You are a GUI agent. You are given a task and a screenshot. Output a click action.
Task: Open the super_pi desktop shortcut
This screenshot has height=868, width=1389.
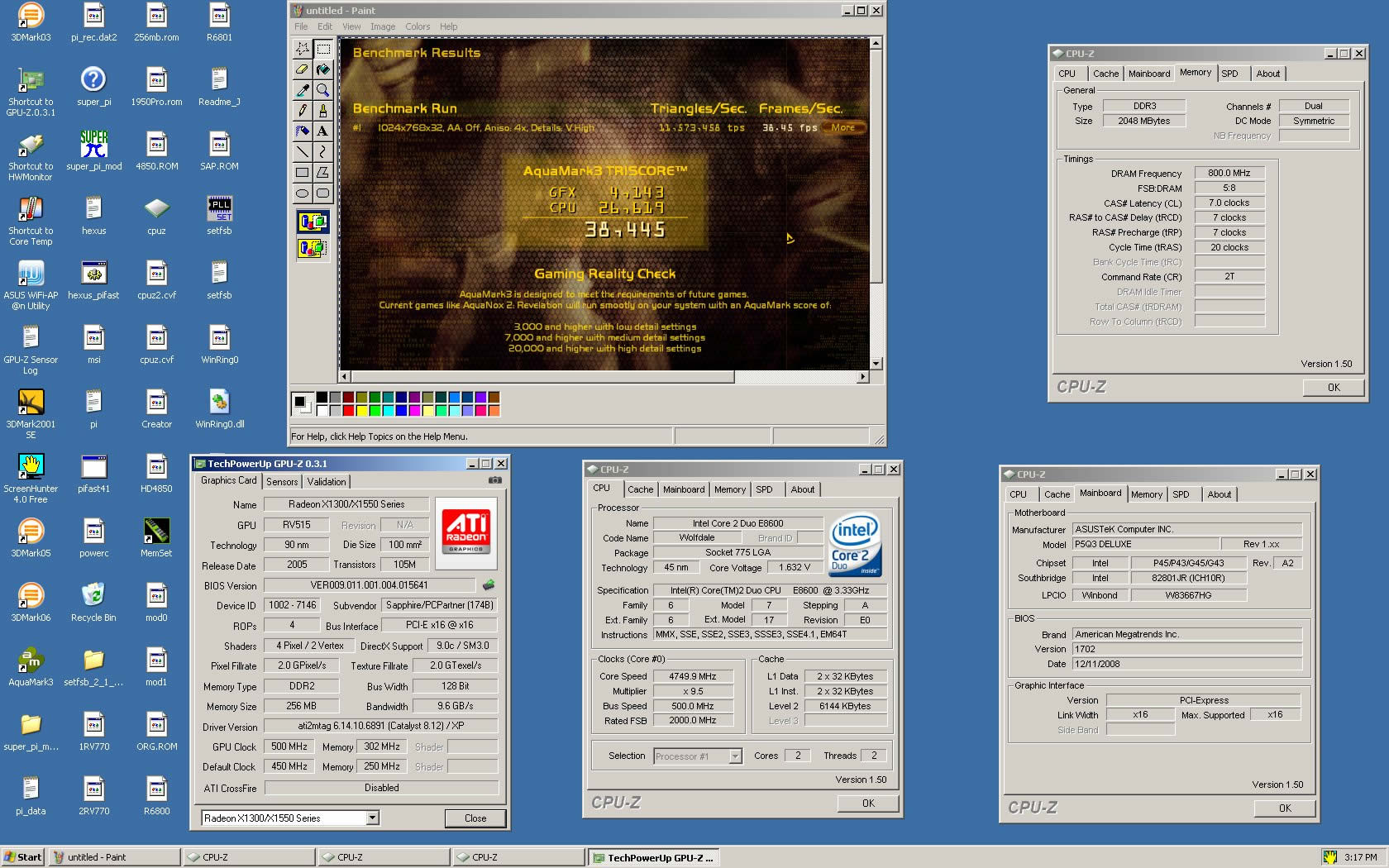[93, 87]
